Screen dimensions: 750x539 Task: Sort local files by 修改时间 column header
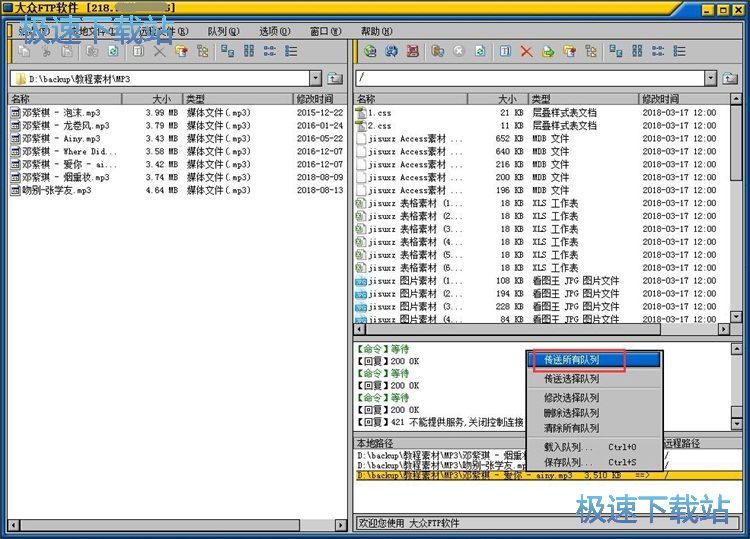point(319,99)
